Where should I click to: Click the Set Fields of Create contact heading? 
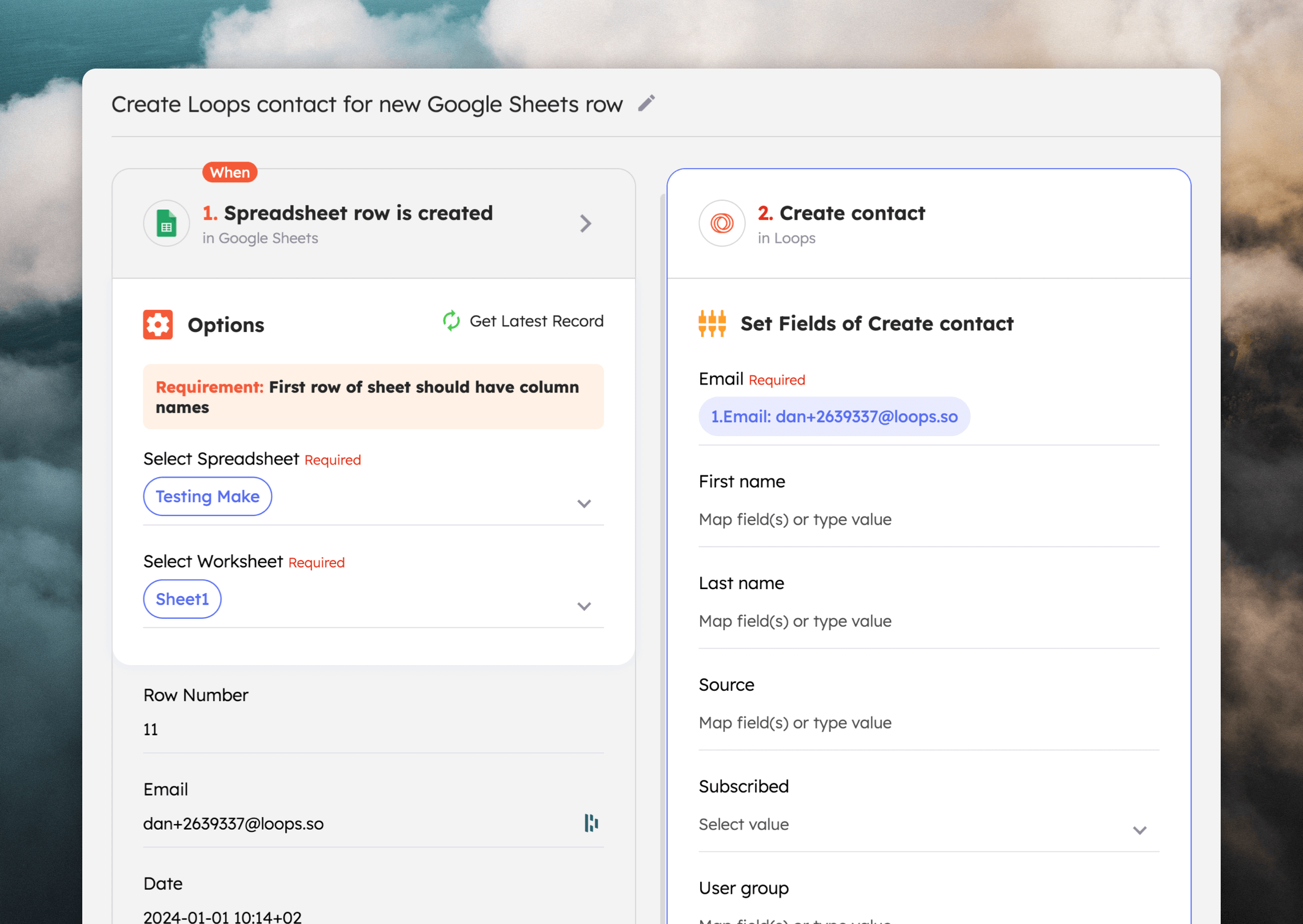click(x=877, y=324)
